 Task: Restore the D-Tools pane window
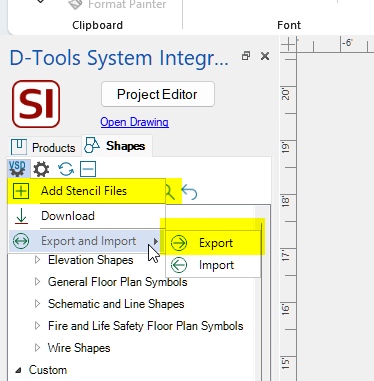pyautogui.click(x=246, y=56)
